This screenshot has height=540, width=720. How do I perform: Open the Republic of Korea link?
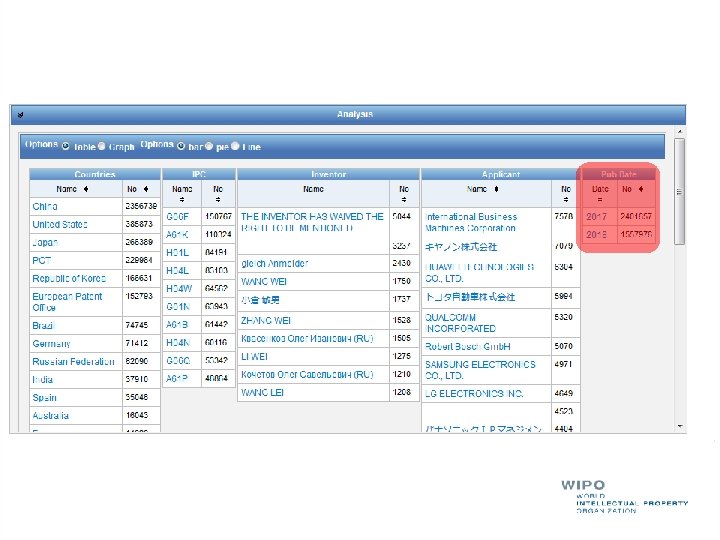(x=69, y=278)
